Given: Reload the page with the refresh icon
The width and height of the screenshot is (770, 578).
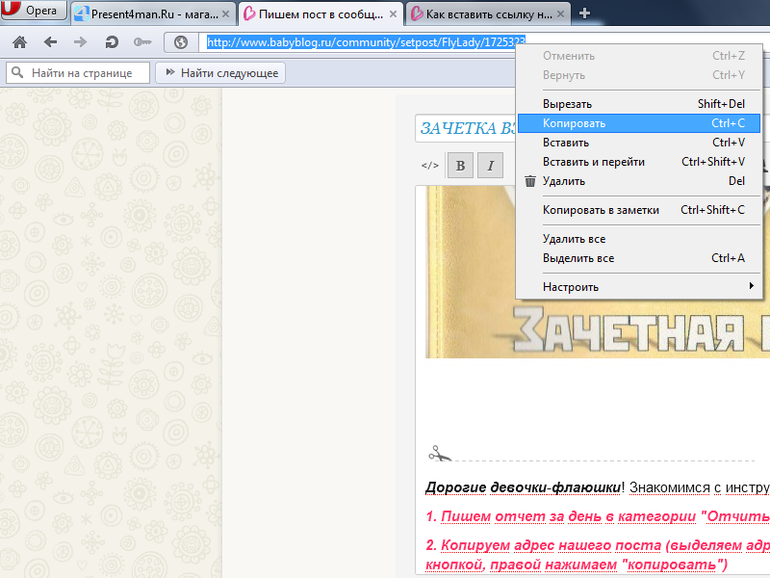Looking at the screenshot, I should (112, 42).
